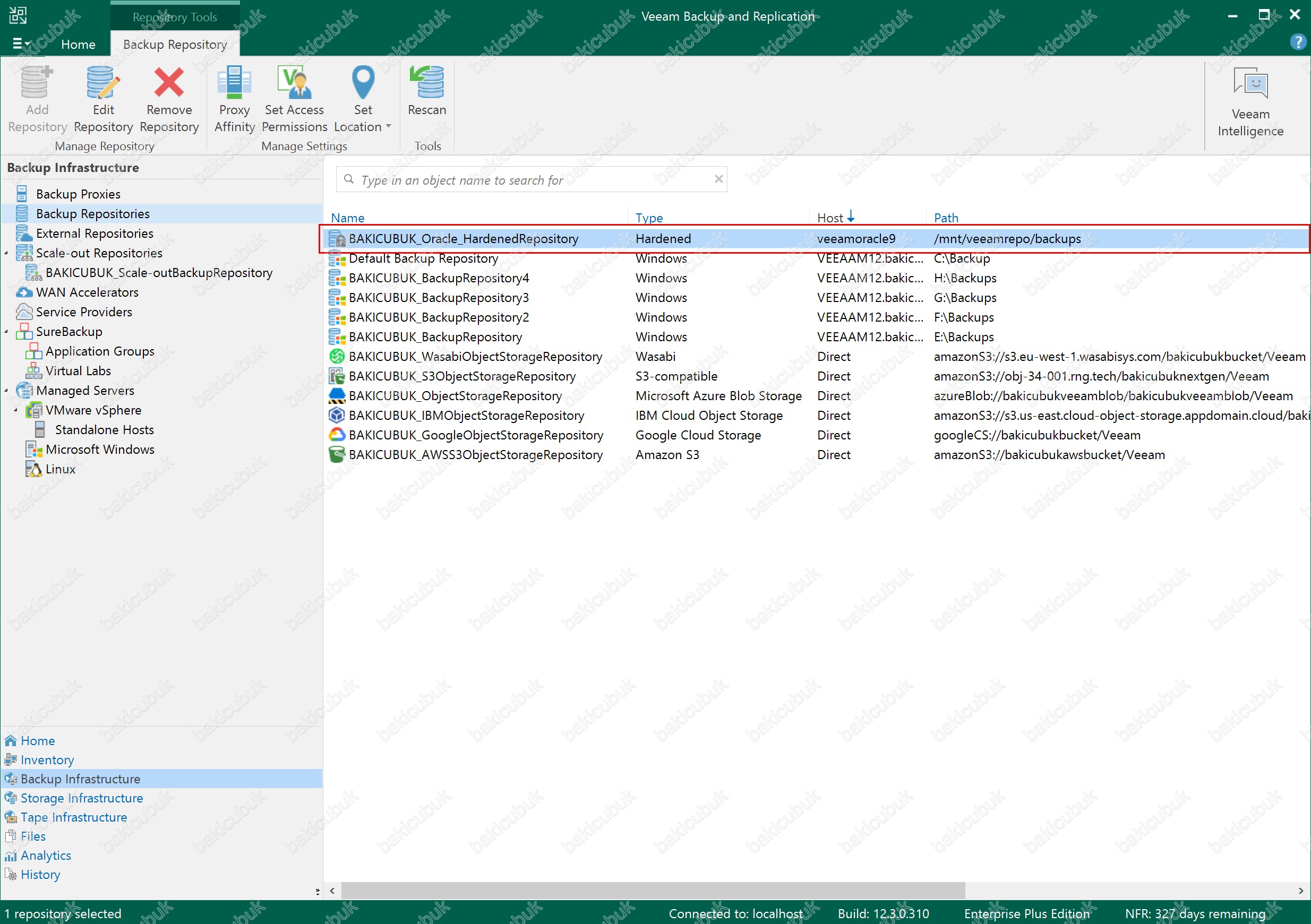Open Application Groups under SureBackup

click(99, 351)
